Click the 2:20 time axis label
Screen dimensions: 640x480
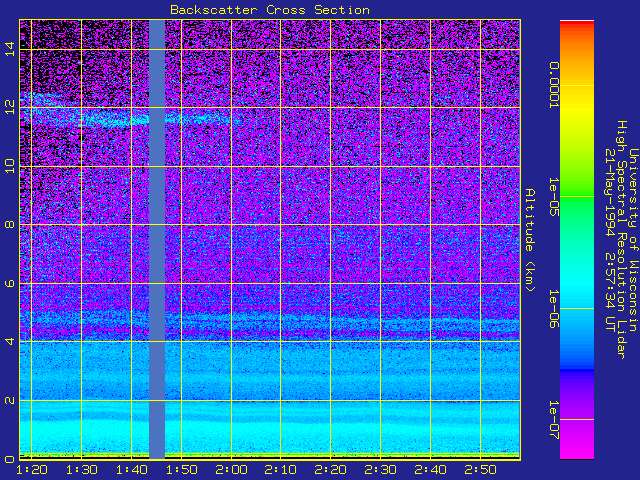click(x=331, y=470)
